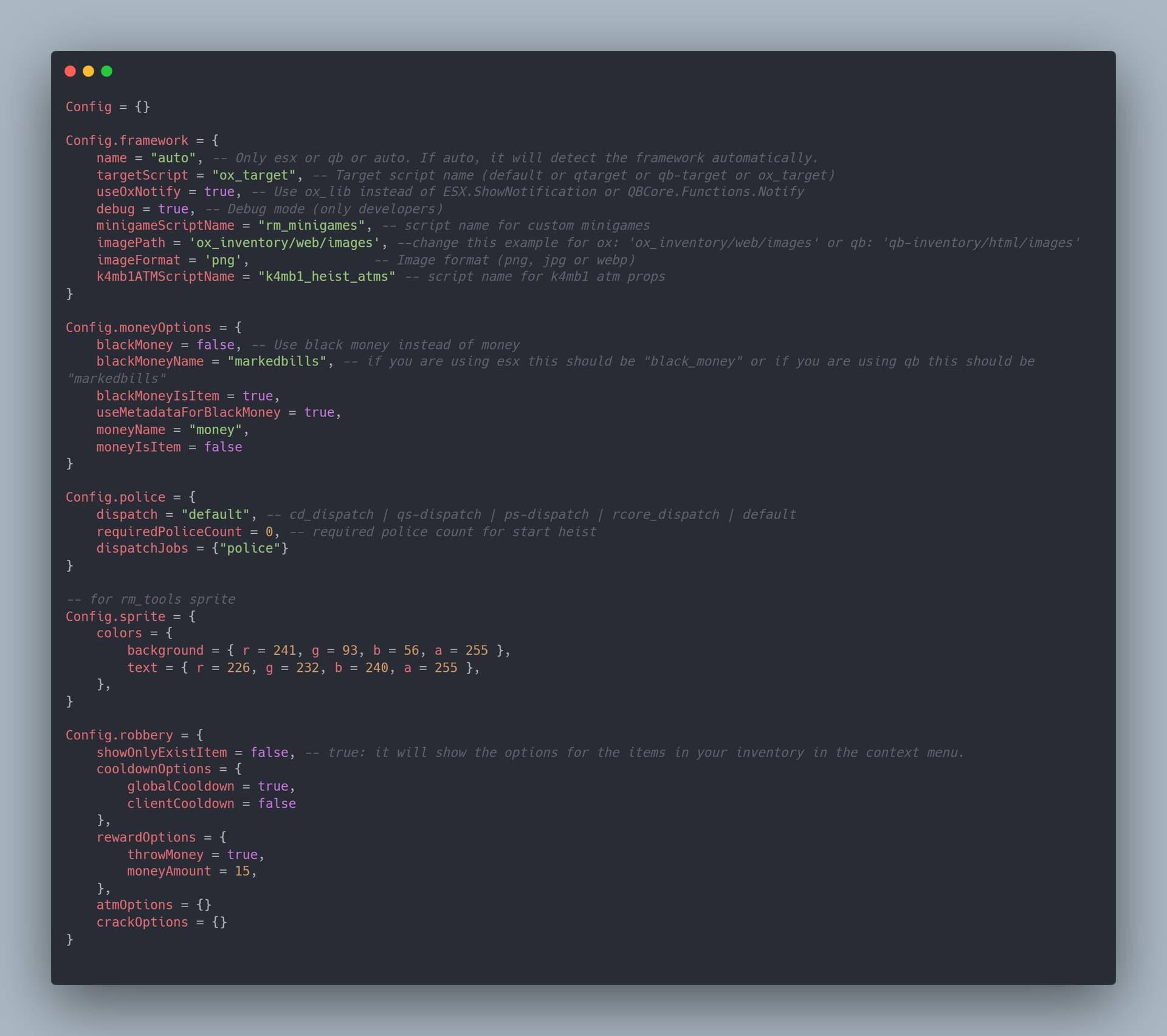Click the 'globalCooldown' key

[181, 787]
